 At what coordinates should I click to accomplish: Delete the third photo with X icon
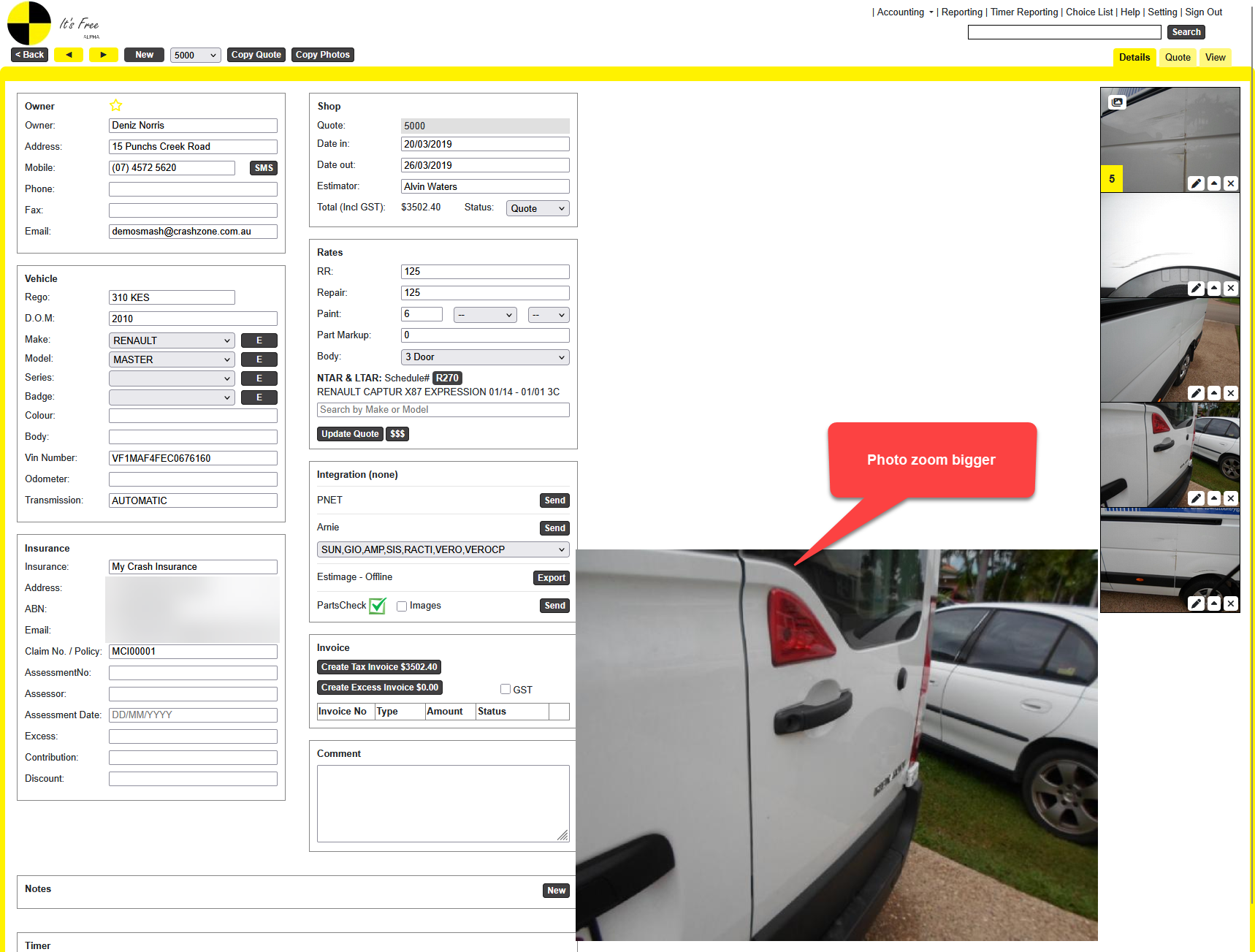pyautogui.click(x=1231, y=393)
